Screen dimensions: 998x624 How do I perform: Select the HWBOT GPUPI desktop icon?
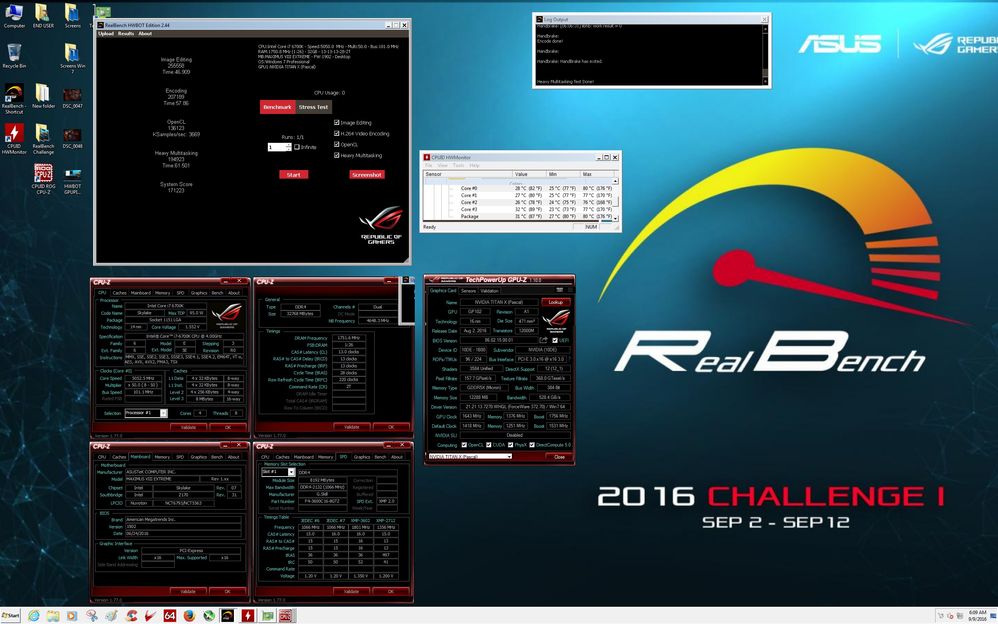[x=72, y=179]
